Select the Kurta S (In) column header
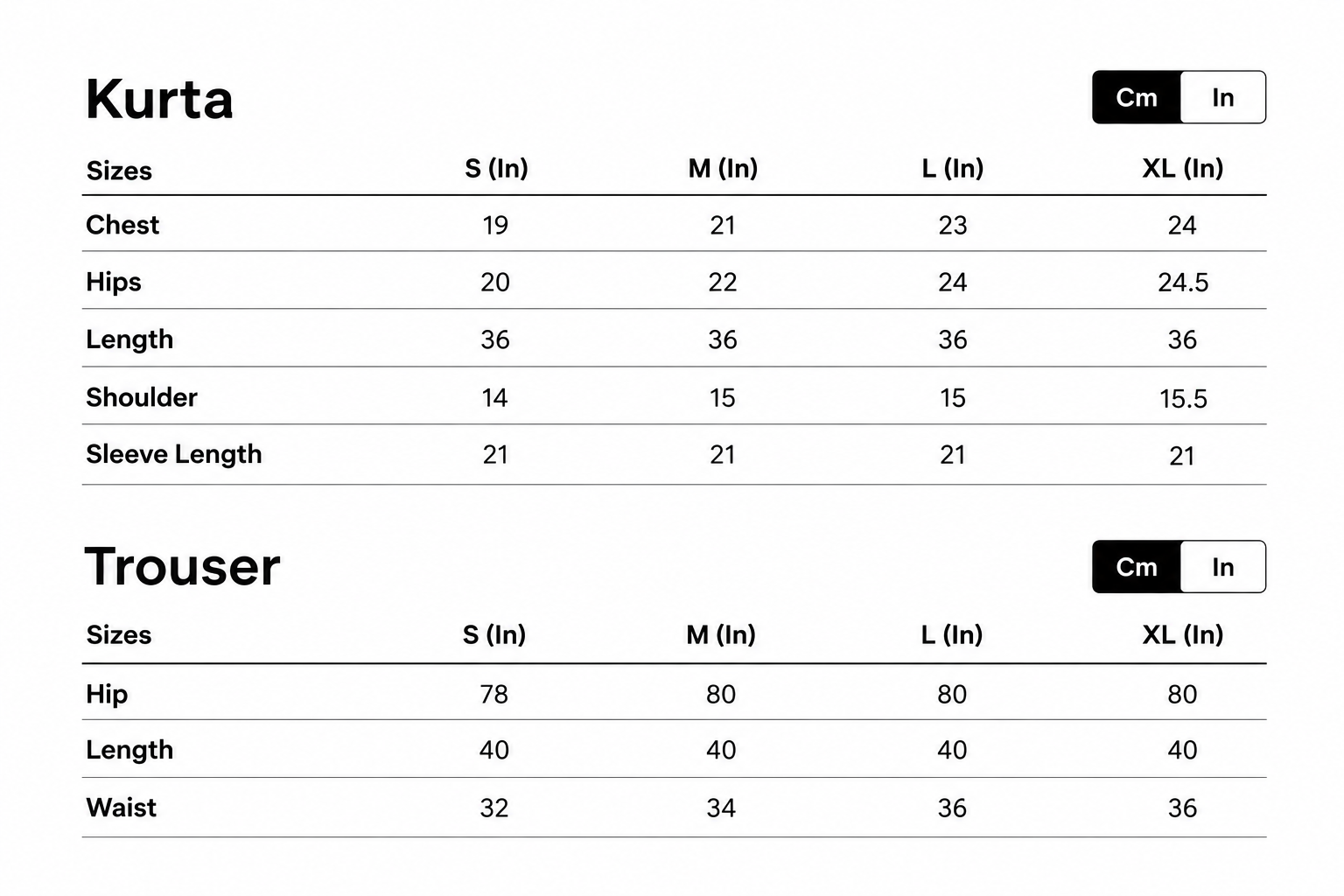This screenshot has height=896, width=1344. (x=496, y=168)
